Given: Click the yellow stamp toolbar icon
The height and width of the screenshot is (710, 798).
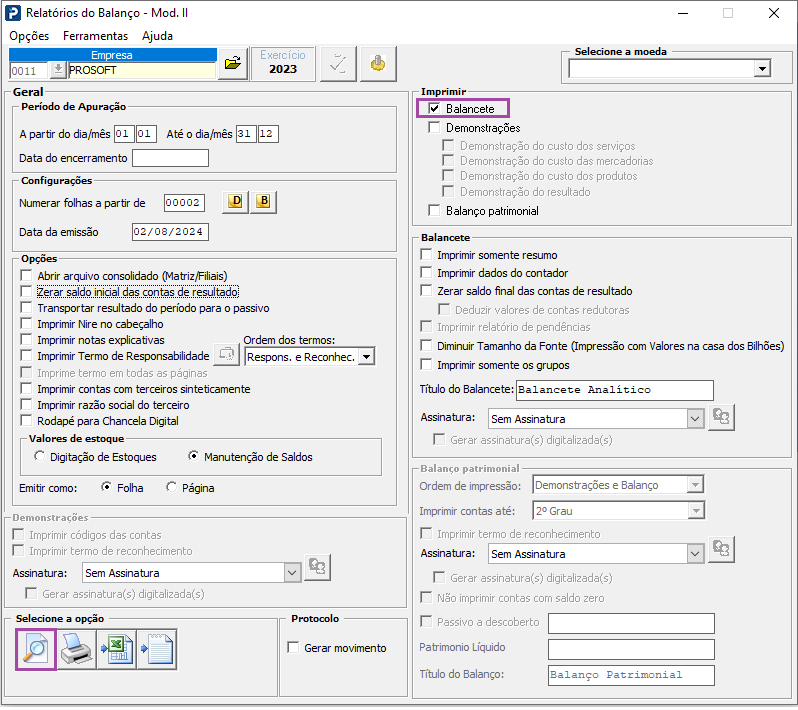Looking at the screenshot, I should [378, 63].
